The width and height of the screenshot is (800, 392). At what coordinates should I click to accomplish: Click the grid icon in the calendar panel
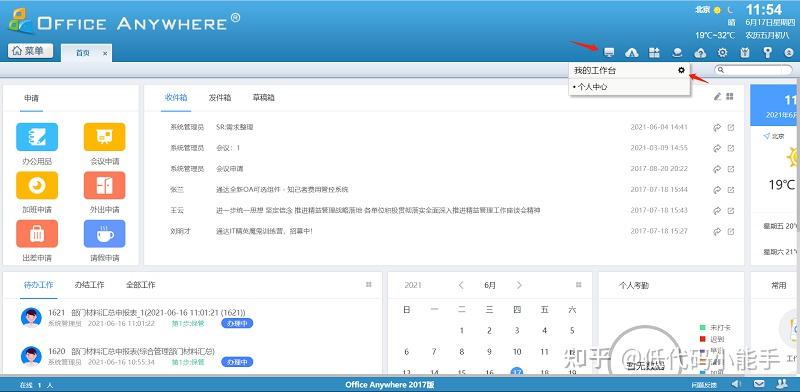coord(579,285)
